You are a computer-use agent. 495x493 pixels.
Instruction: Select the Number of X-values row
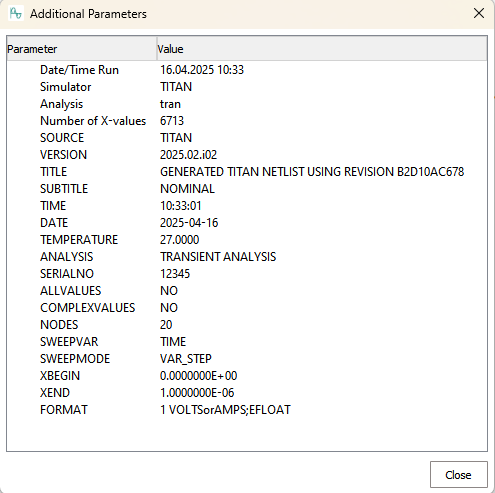point(247,121)
